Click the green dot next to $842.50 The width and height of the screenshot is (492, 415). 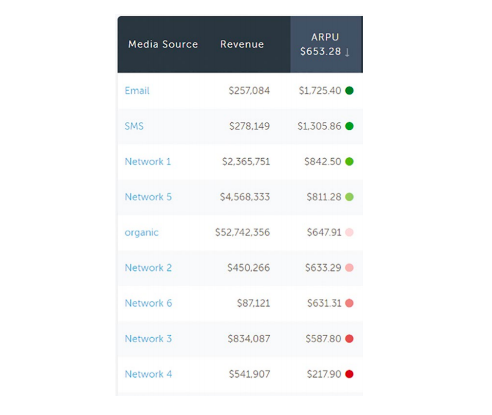click(x=349, y=161)
